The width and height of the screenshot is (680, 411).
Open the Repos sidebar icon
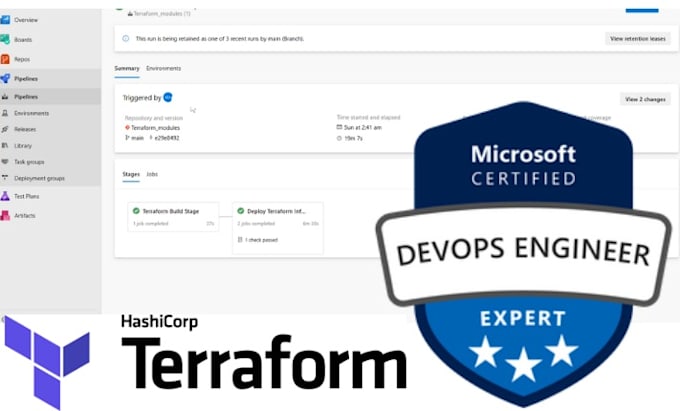coord(5,59)
